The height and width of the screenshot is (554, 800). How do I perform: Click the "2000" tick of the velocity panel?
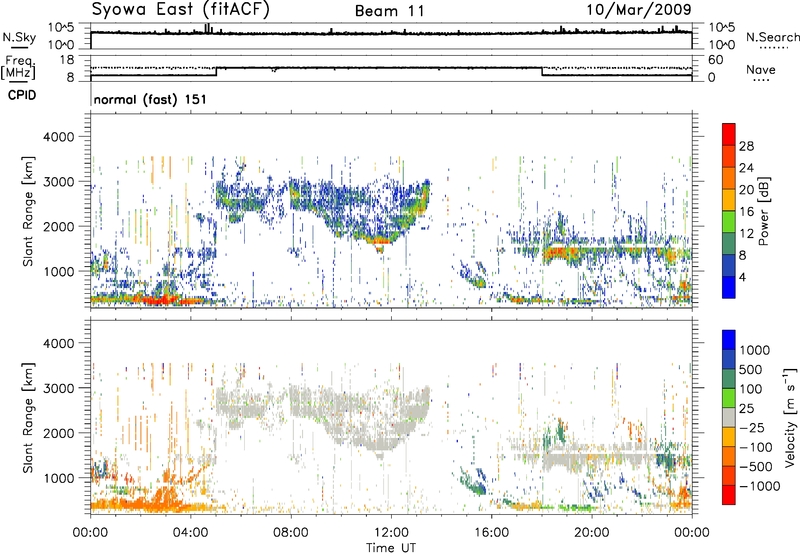pos(59,433)
